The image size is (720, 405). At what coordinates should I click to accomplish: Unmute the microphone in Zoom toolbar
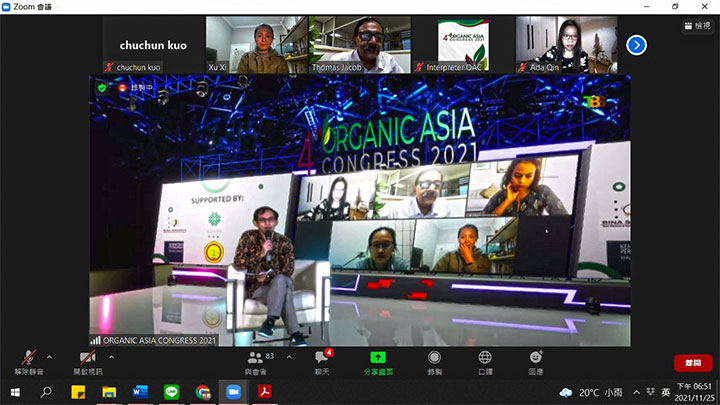28,362
